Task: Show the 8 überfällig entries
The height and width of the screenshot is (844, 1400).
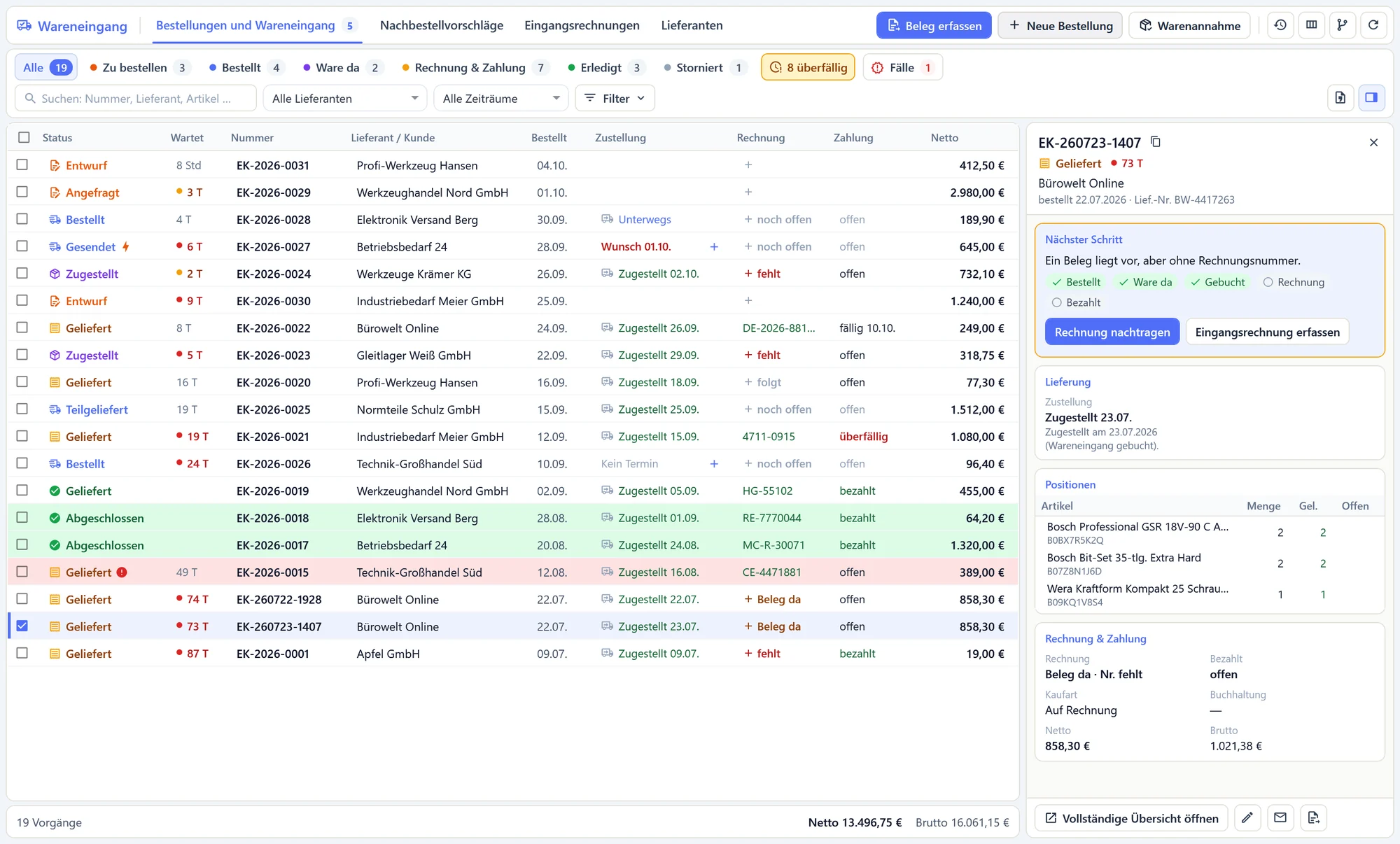Action: (x=808, y=68)
